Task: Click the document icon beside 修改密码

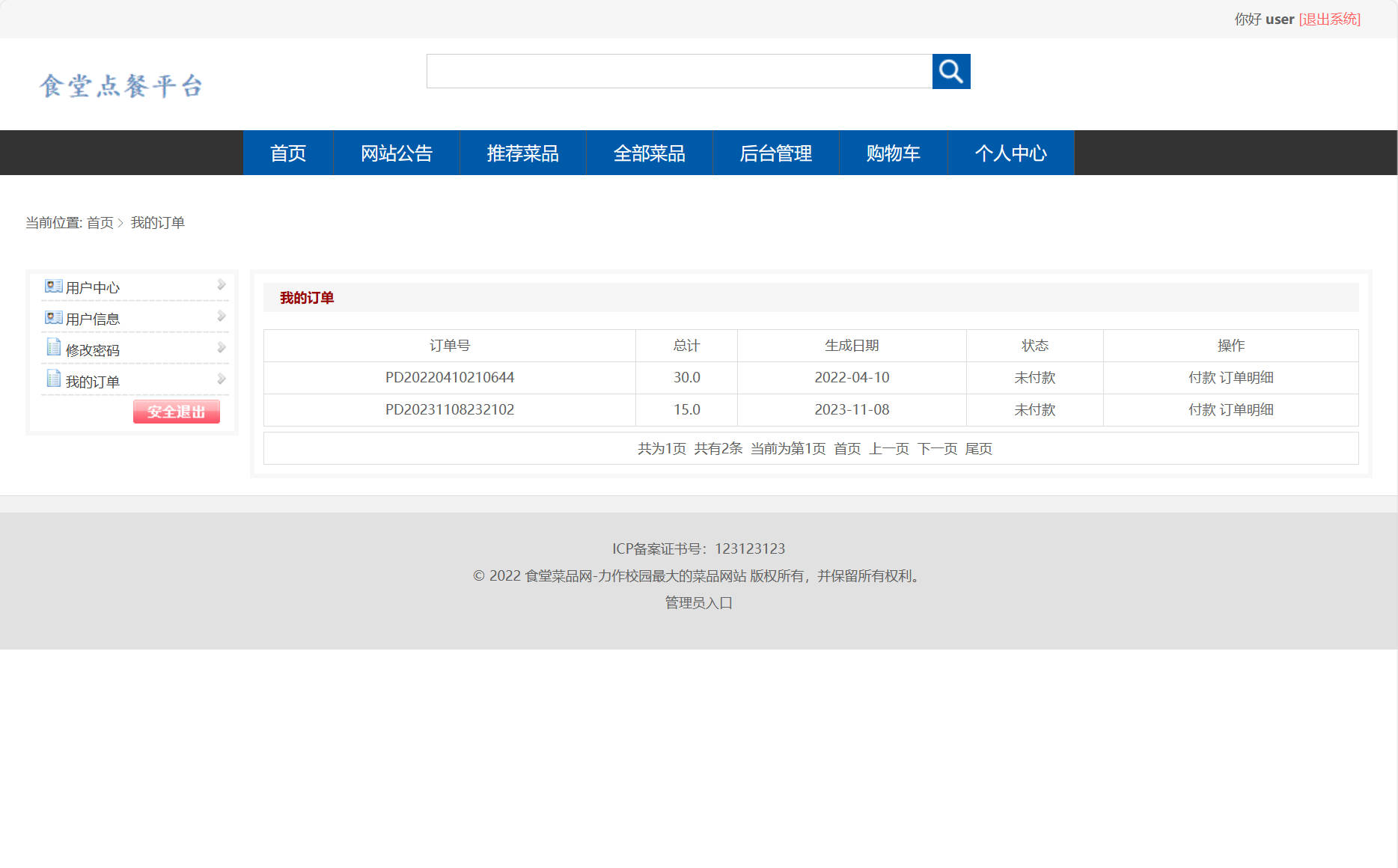Action: coord(52,347)
